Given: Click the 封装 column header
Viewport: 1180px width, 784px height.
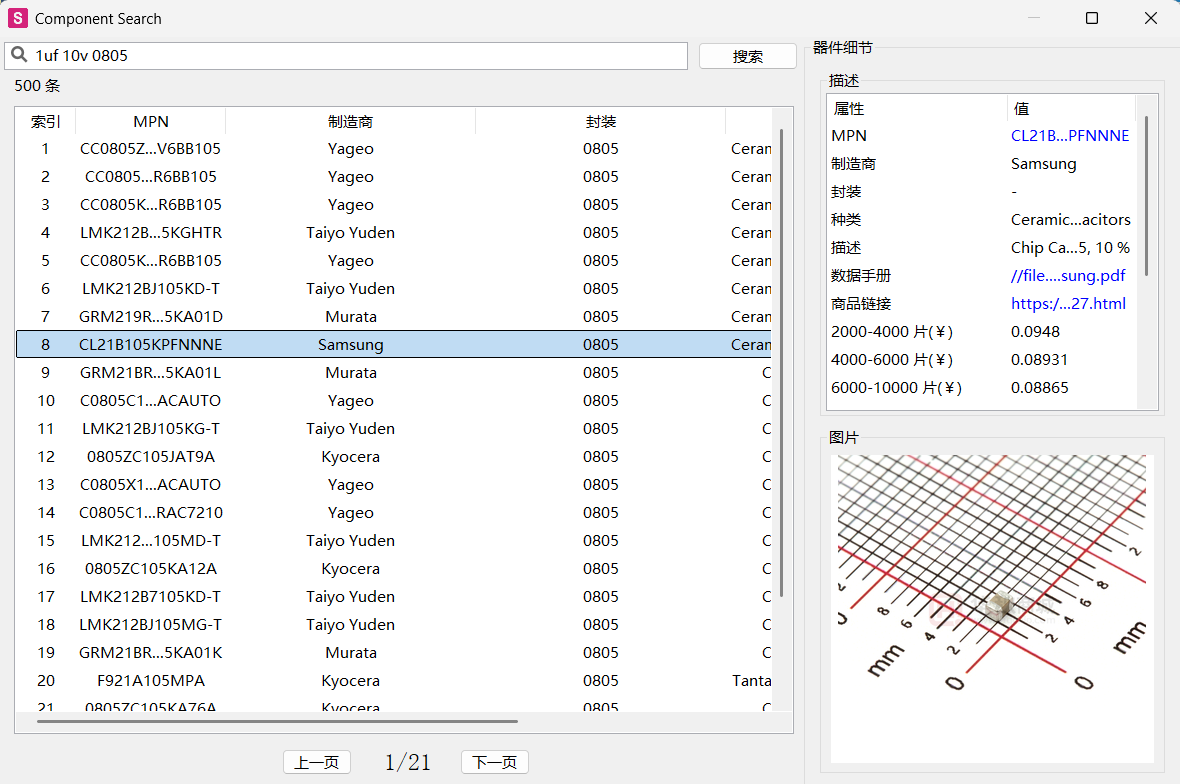Looking at the screenshot, I should (600, 122).
